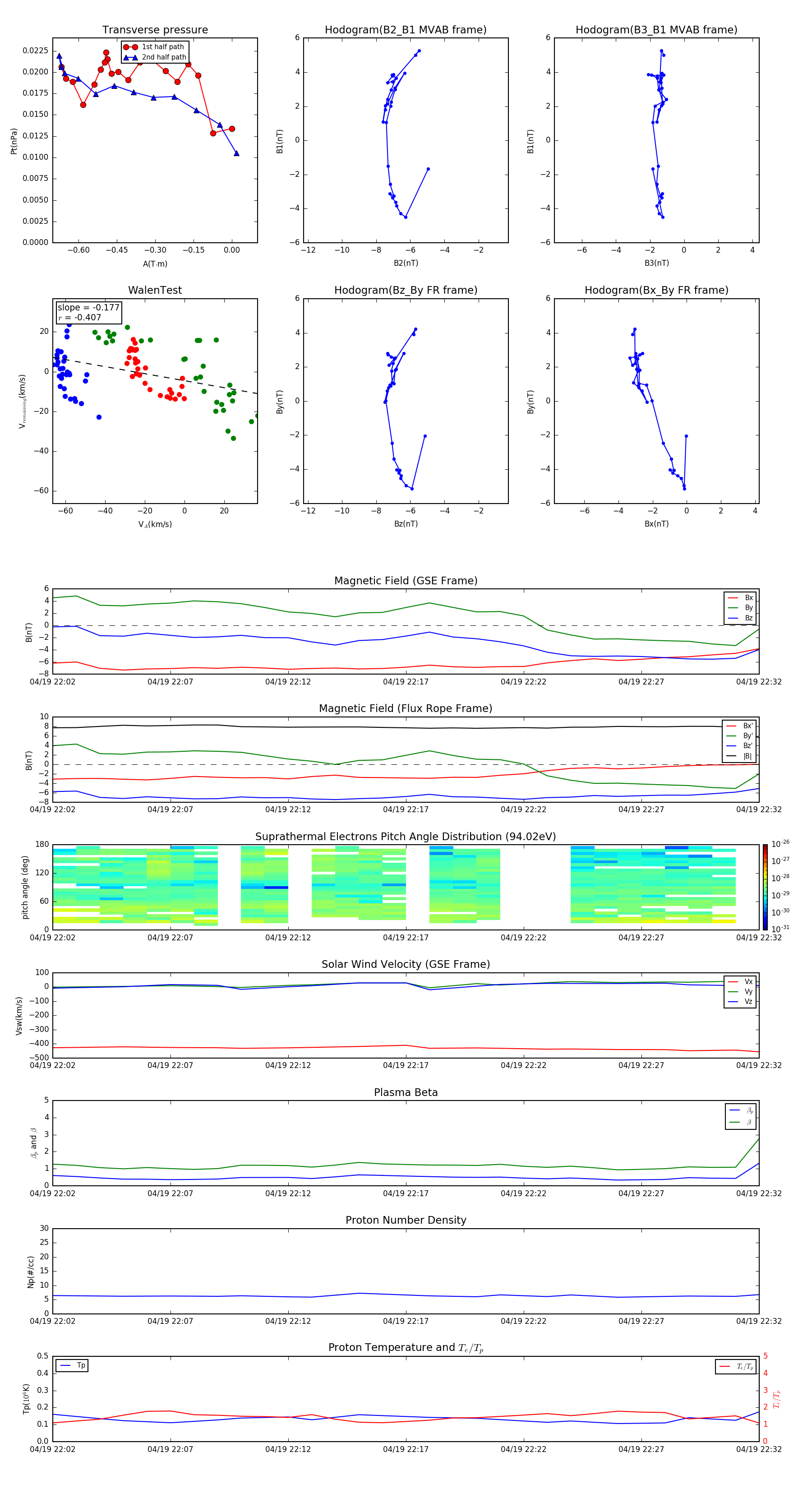Click the 'Proton Temperature and Te/Tp' title
The height and width of the screenshot is (1489, 812).
[x=406, y=1348]
